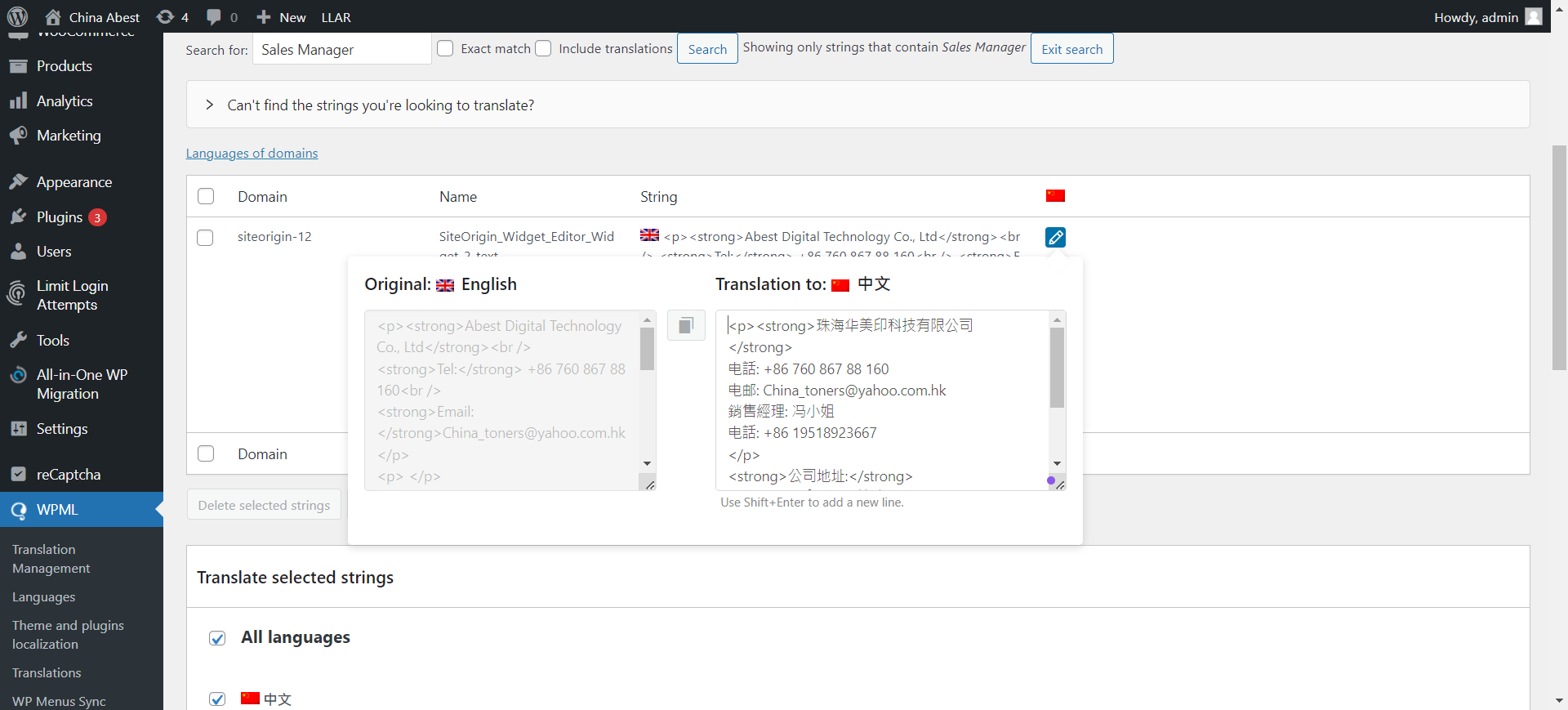
Task: Click the Analytics bar chart icon
Action: point(19,101)
